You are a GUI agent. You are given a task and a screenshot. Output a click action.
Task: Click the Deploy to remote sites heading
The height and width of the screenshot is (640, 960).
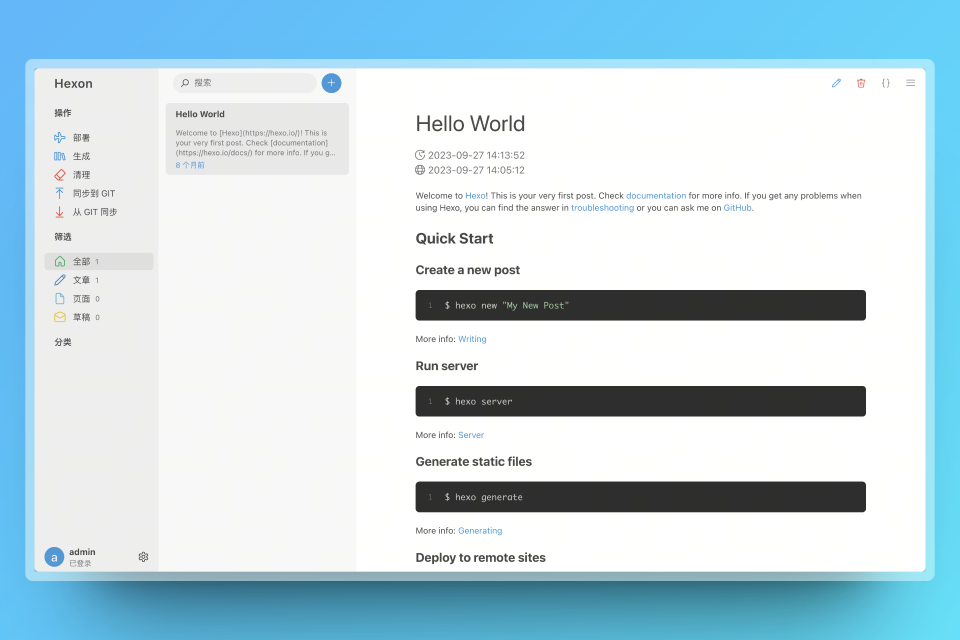click(x=481, y=557)
